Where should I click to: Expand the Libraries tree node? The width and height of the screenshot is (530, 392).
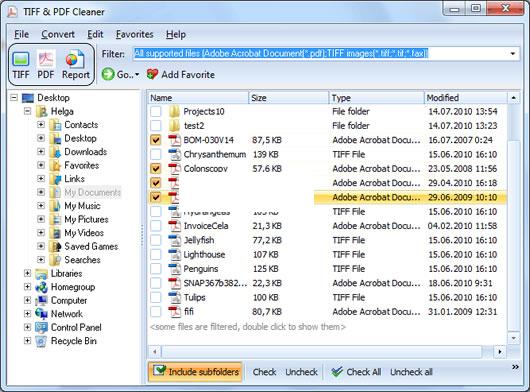(x=27, y=273)
